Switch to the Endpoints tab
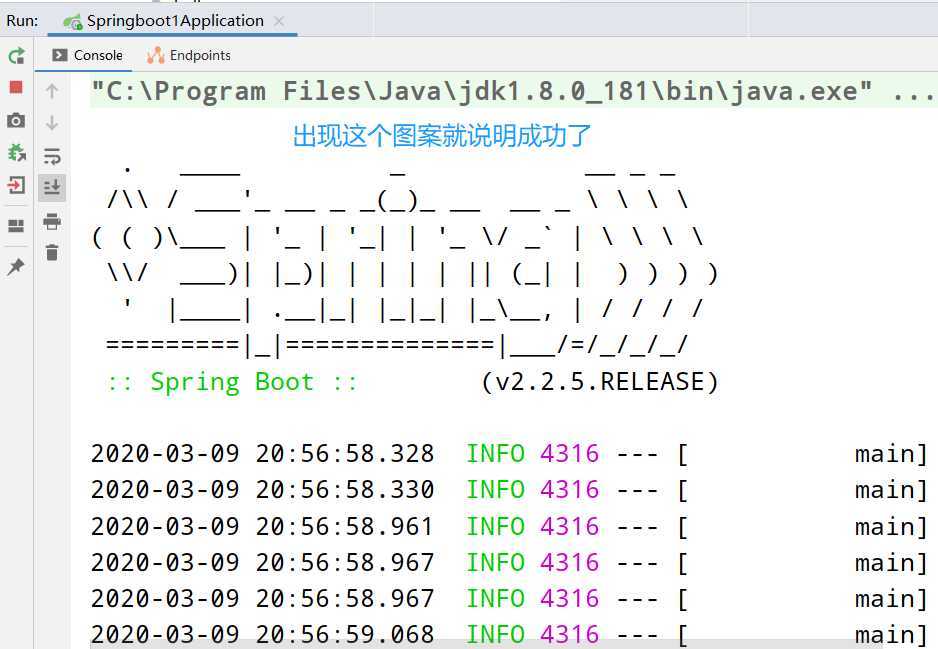The height and width of the screenshot is (649, 938). pos(189,55)
